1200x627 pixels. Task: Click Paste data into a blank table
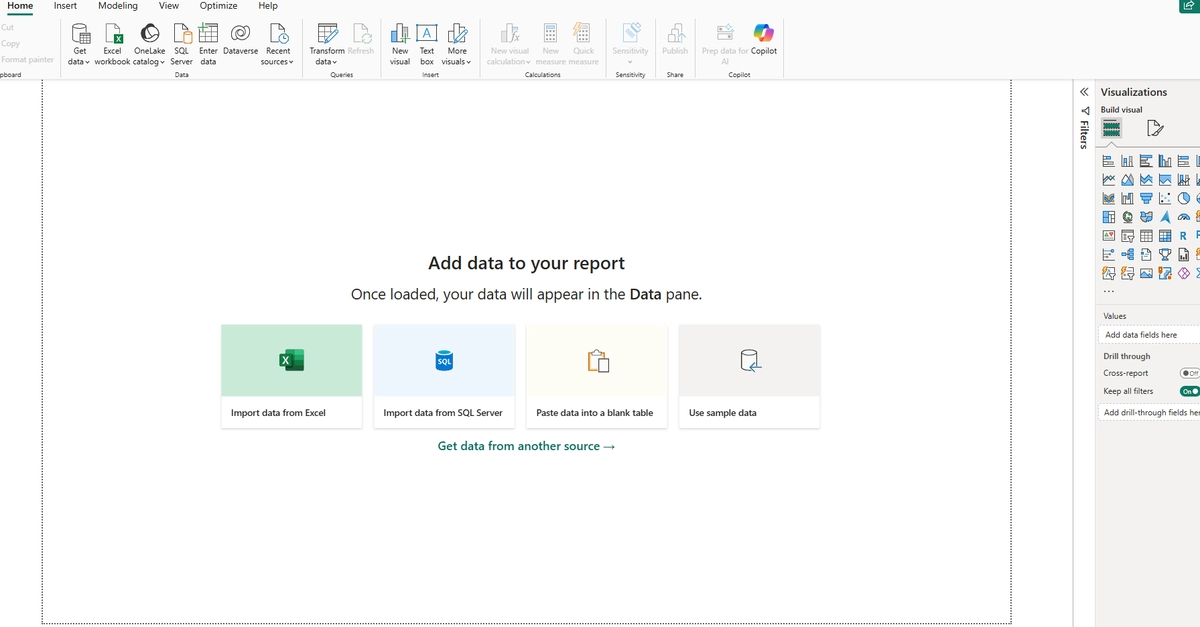pyautogui.click(x=597, y=376)
